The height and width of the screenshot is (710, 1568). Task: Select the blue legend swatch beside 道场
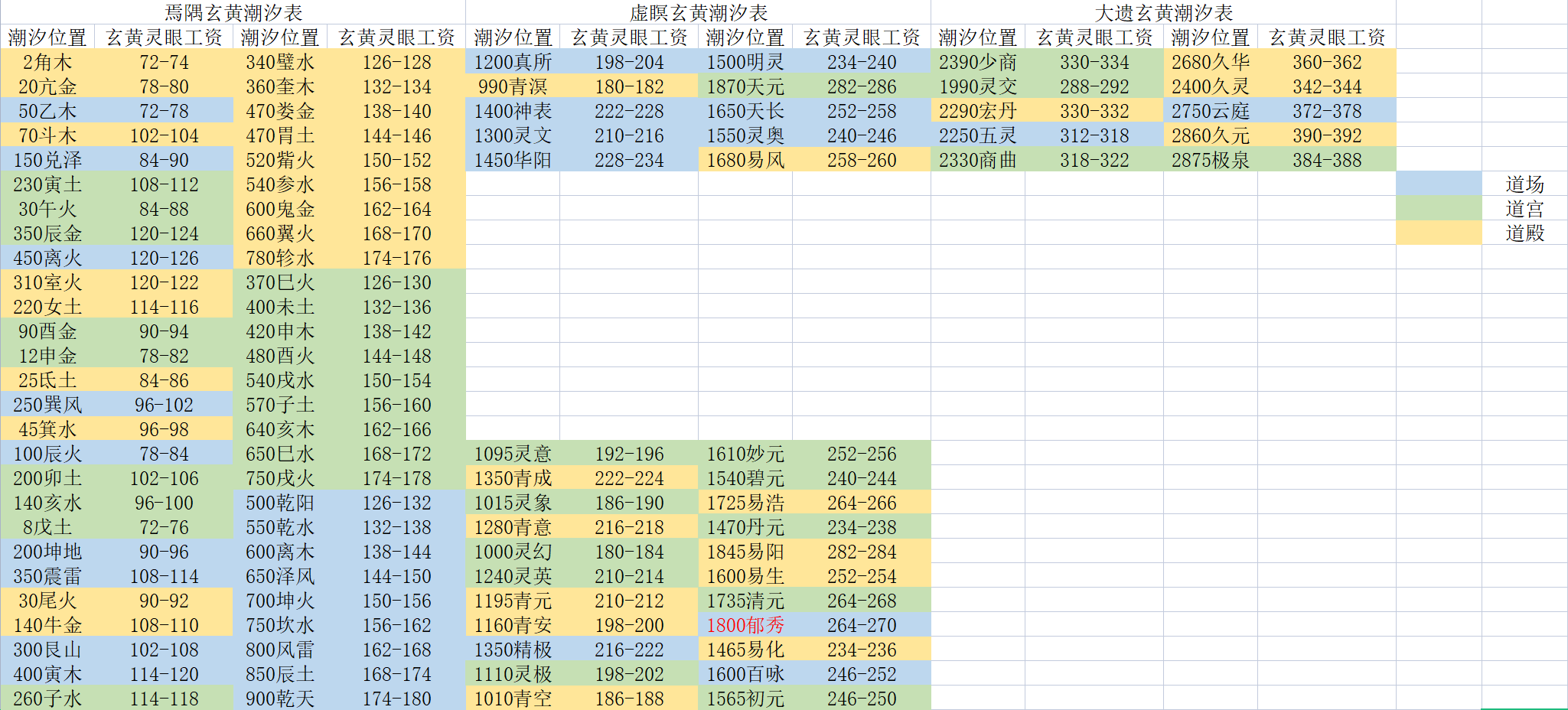pyautogui.click(x=1439, y=184)
